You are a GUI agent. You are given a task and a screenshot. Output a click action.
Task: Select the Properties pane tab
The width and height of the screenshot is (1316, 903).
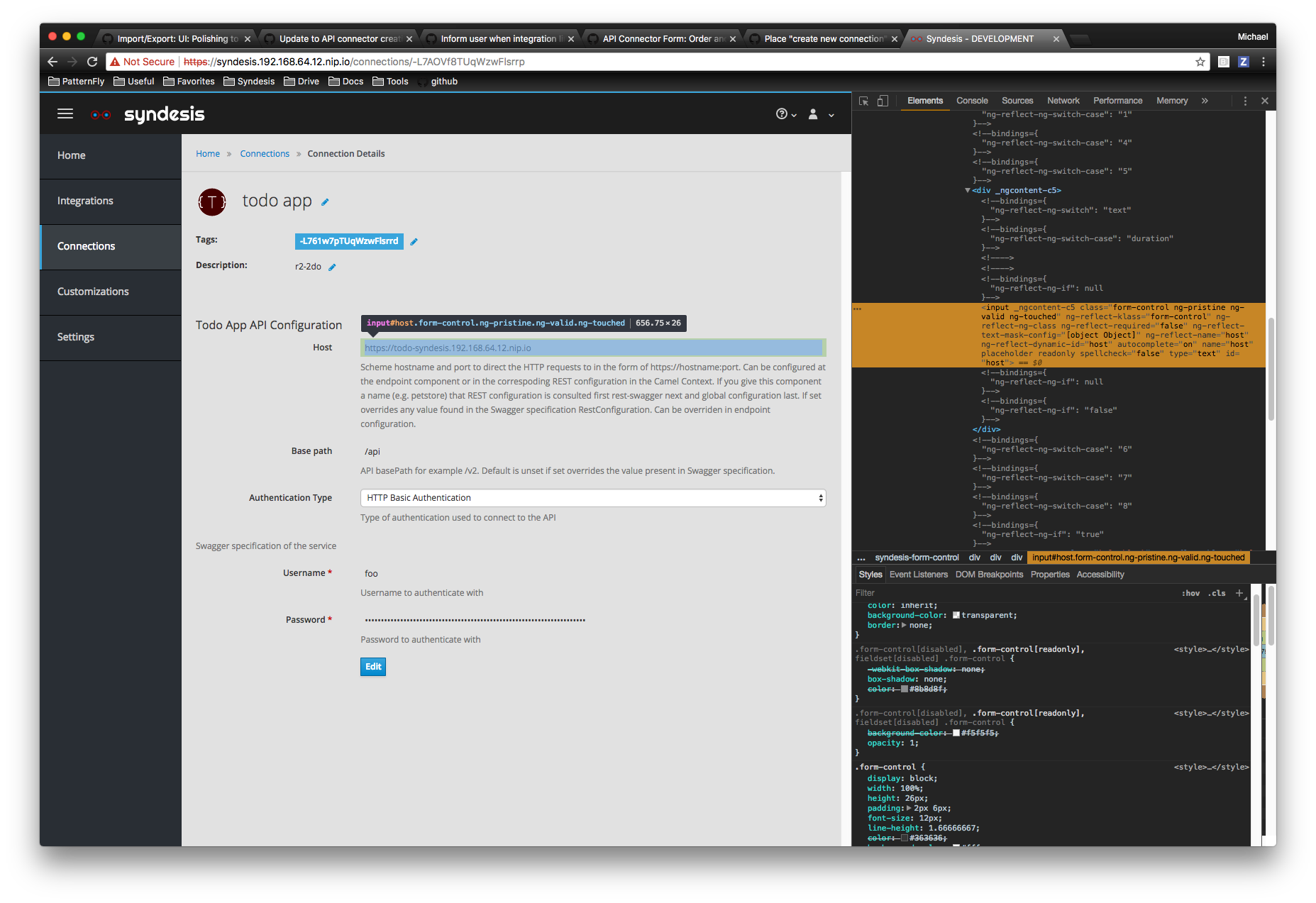[1050, 575]
